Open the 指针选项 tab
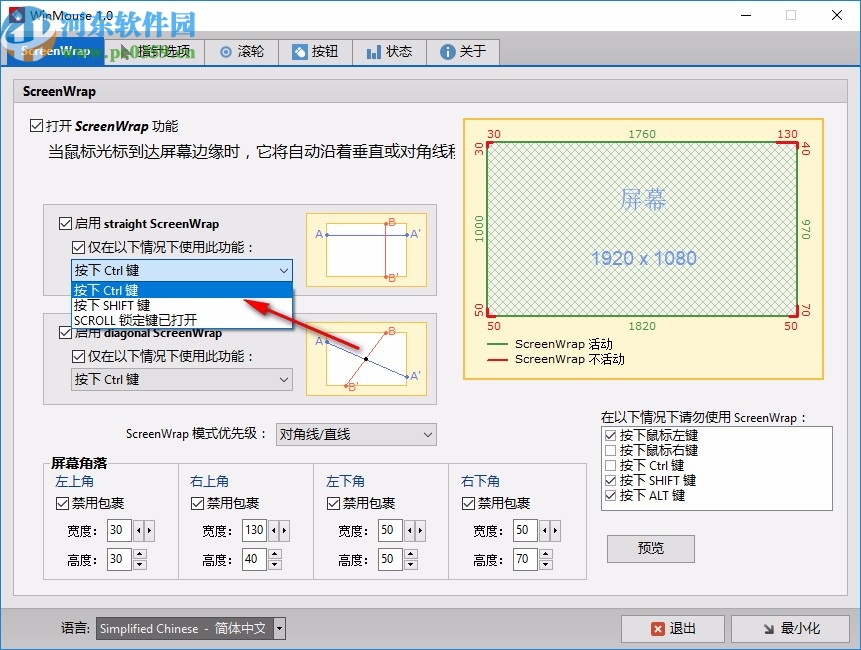Viewport: 861px width, 650px height. click(154, 52)
